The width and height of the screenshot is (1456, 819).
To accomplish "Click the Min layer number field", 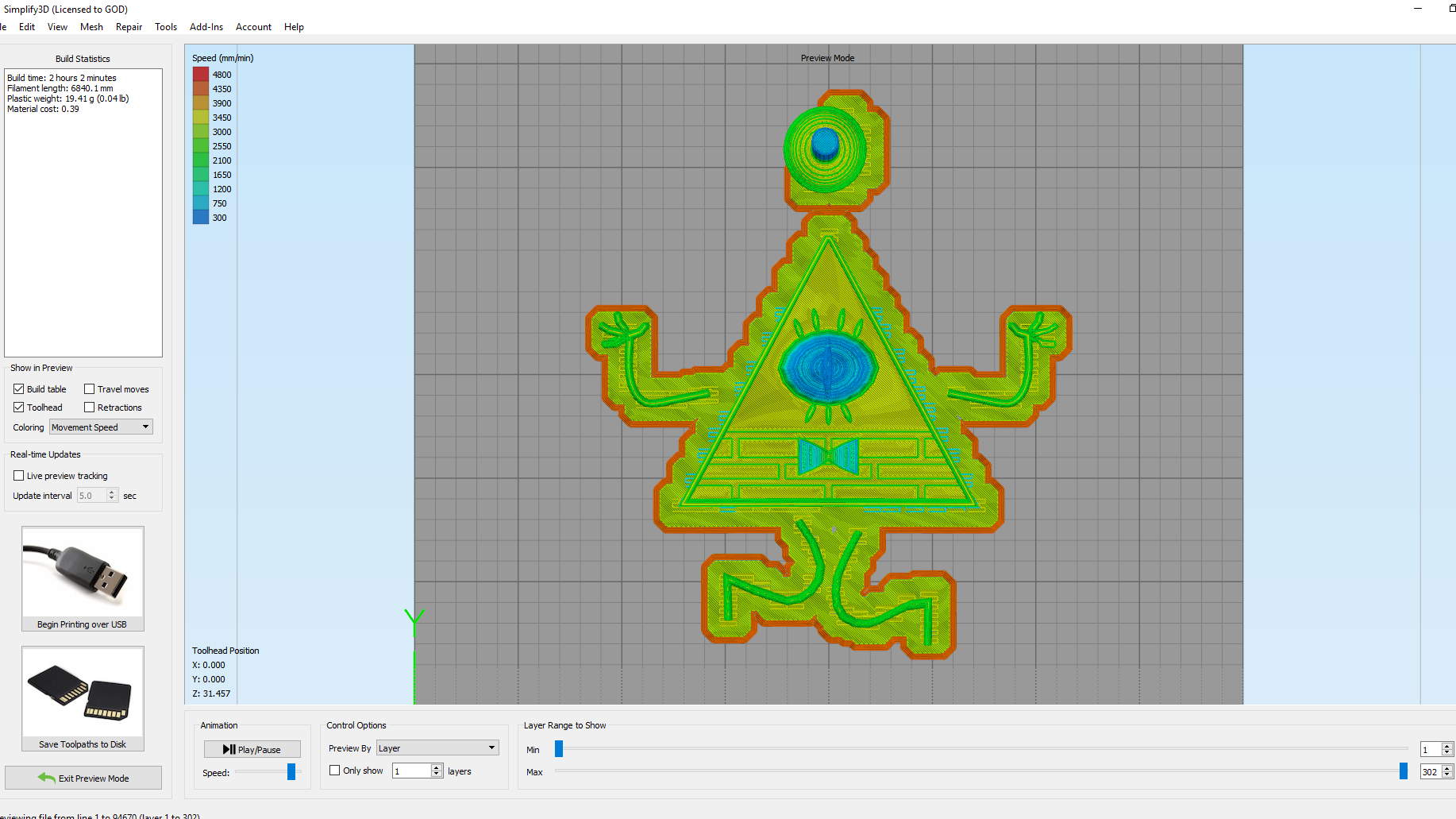I will coord(1431,749).
